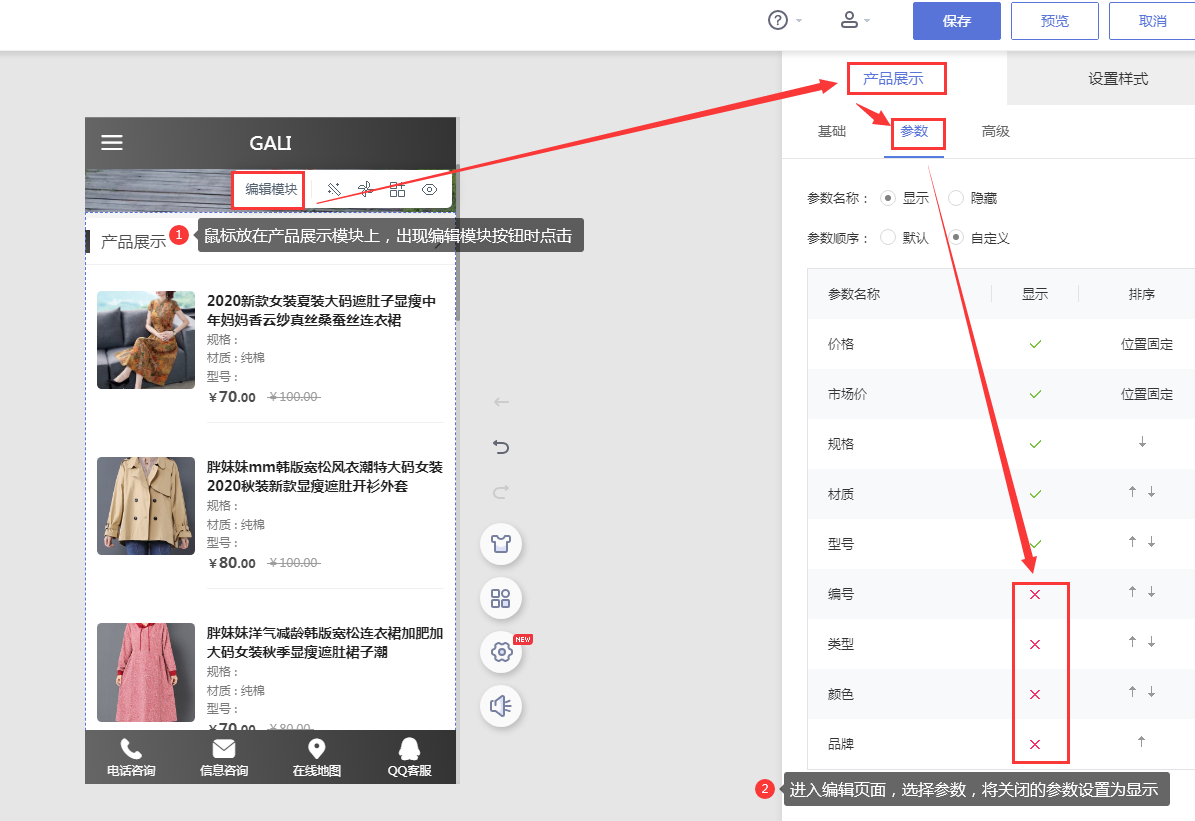Click the 保存 button
This screenshot has height=821, width=1195.
(957, 21)
